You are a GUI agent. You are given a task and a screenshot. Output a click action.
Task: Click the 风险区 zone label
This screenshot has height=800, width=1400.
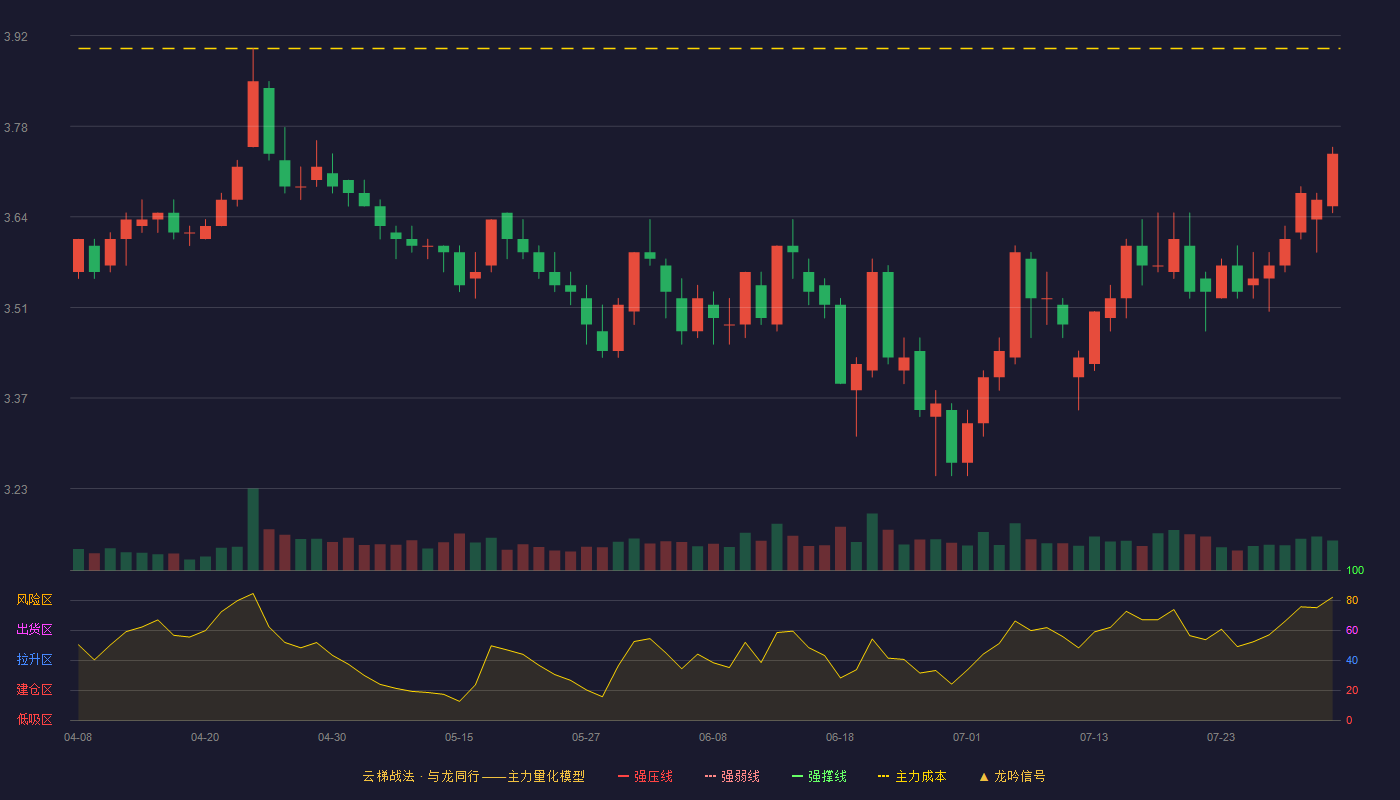[x=35, y=600]
